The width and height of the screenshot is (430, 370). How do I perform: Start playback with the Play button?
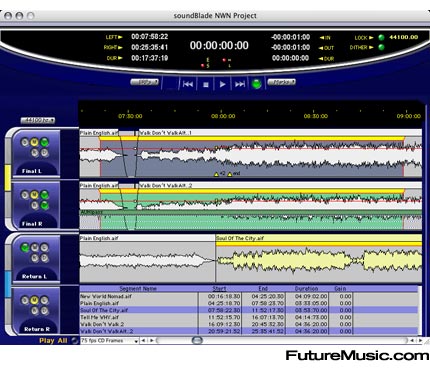(x=222, y=84)
